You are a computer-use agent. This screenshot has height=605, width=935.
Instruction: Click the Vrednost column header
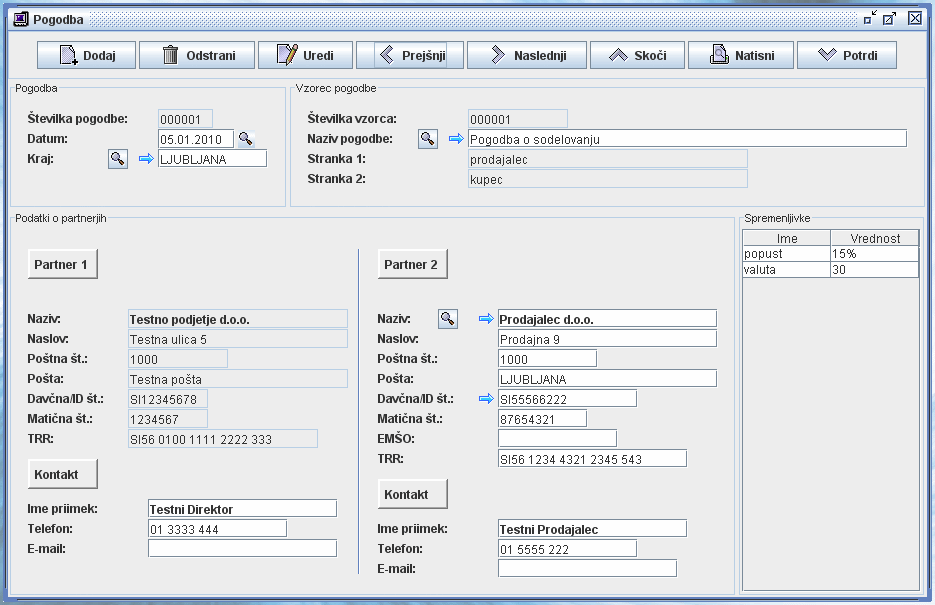point(874,238)
